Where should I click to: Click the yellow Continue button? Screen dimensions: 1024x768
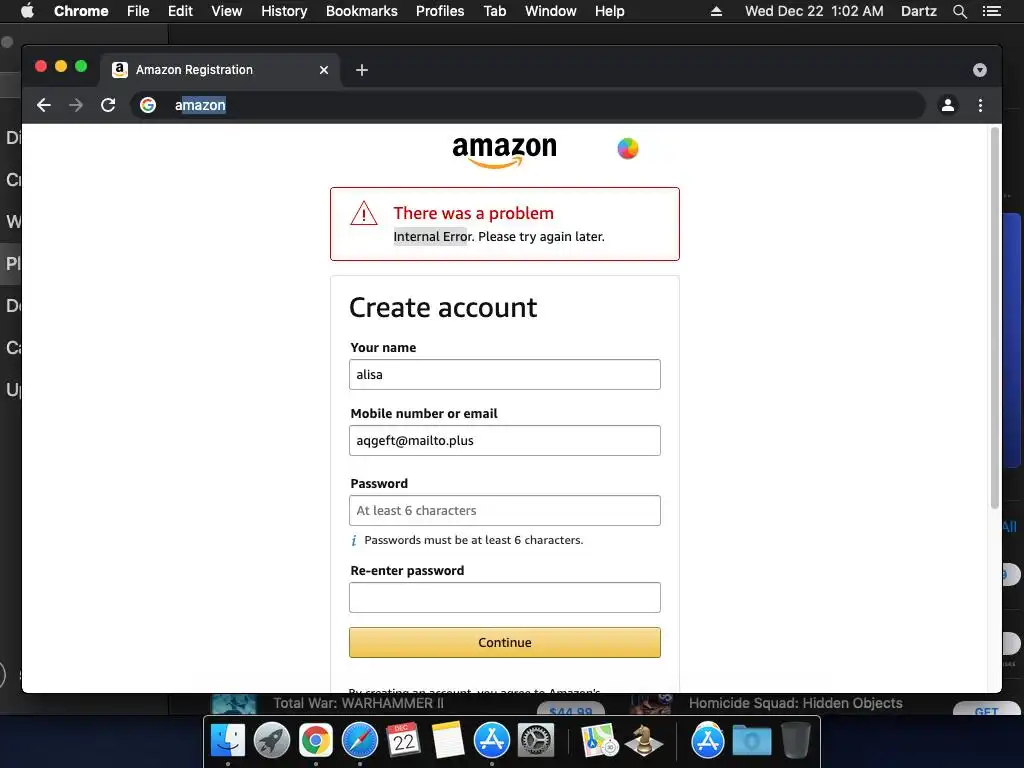coord(505,642)
